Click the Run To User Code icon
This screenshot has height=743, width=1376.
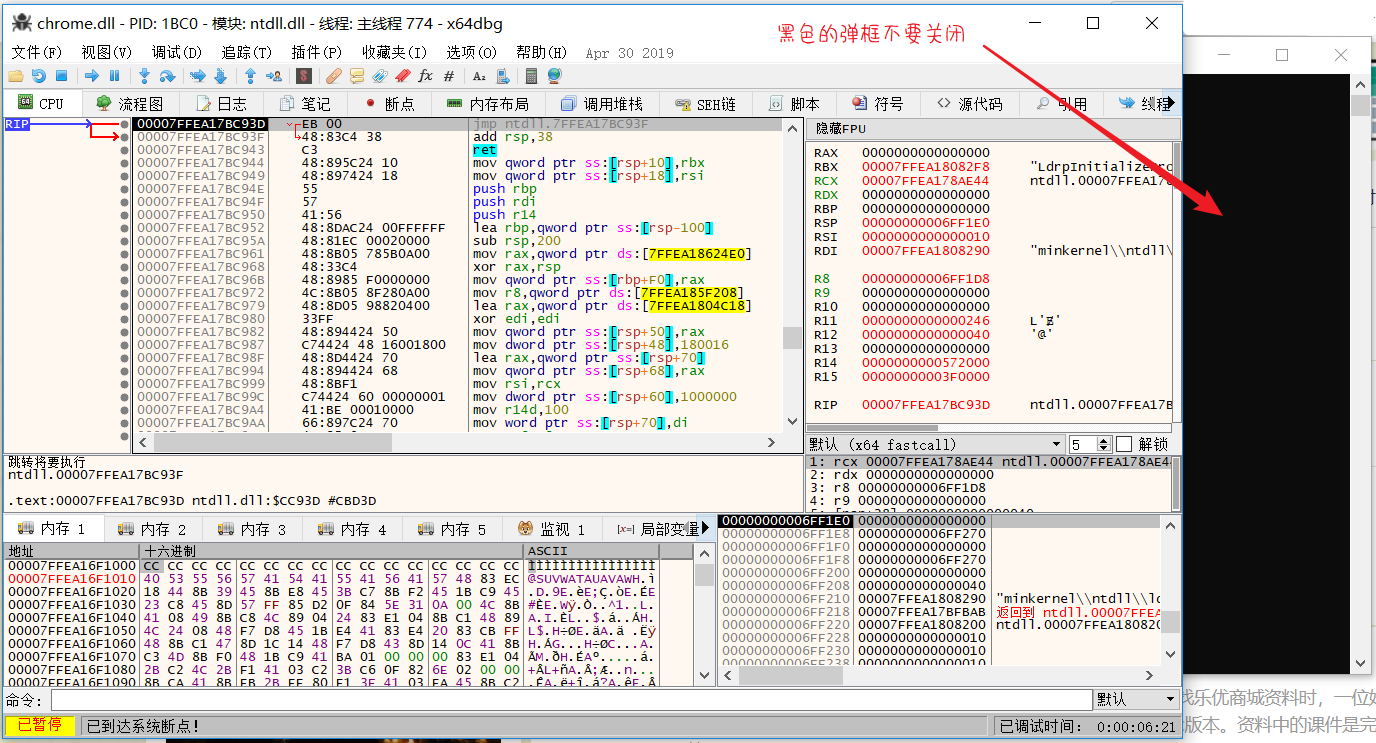tap(273, 76)
